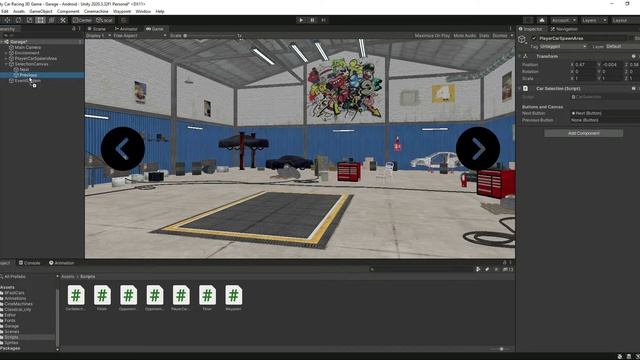Click the left arrow button in Game view
Viewport: 640px width, 360px height.
tap(123, 149)
